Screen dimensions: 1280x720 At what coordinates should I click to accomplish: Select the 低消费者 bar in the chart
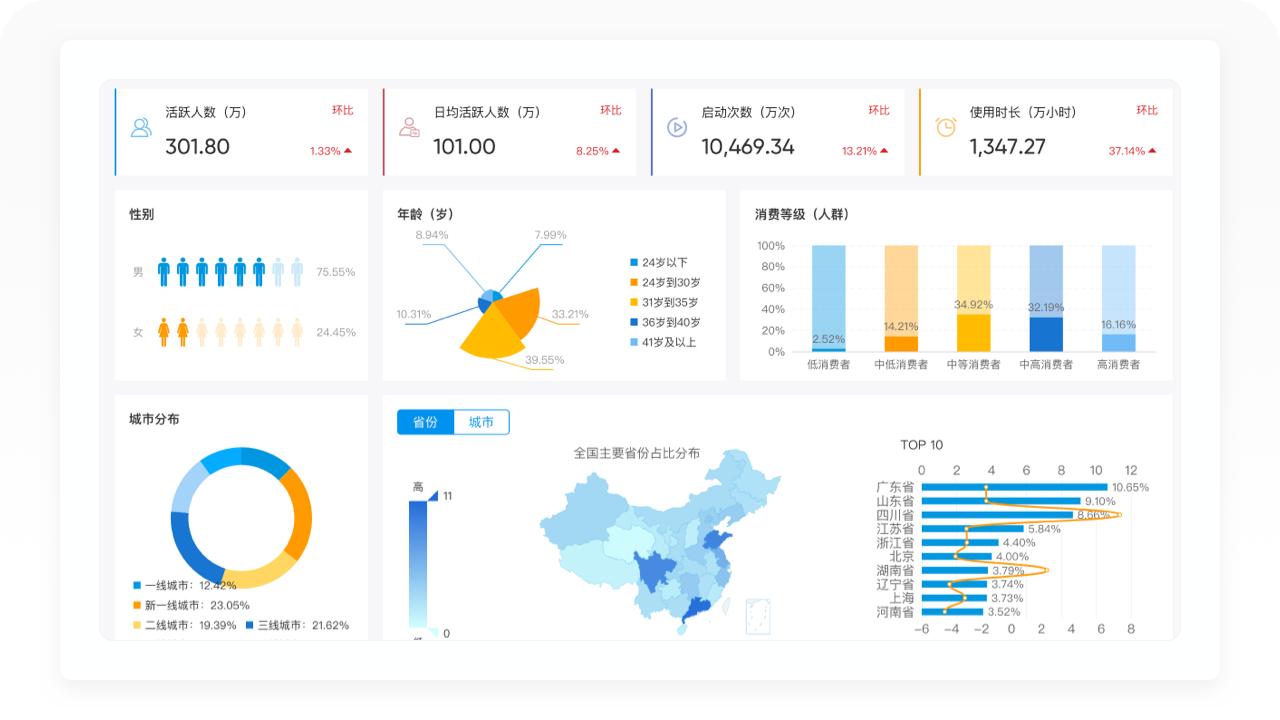(x=828, y=298)
